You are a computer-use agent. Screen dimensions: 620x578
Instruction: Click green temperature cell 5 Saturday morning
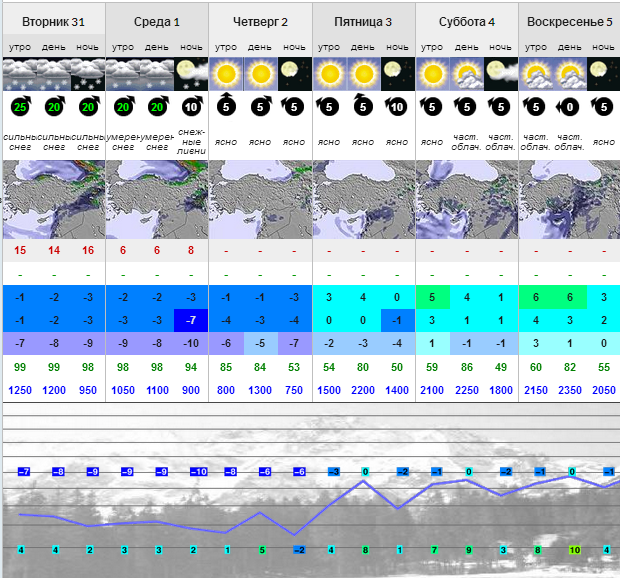tap(433, 297)
